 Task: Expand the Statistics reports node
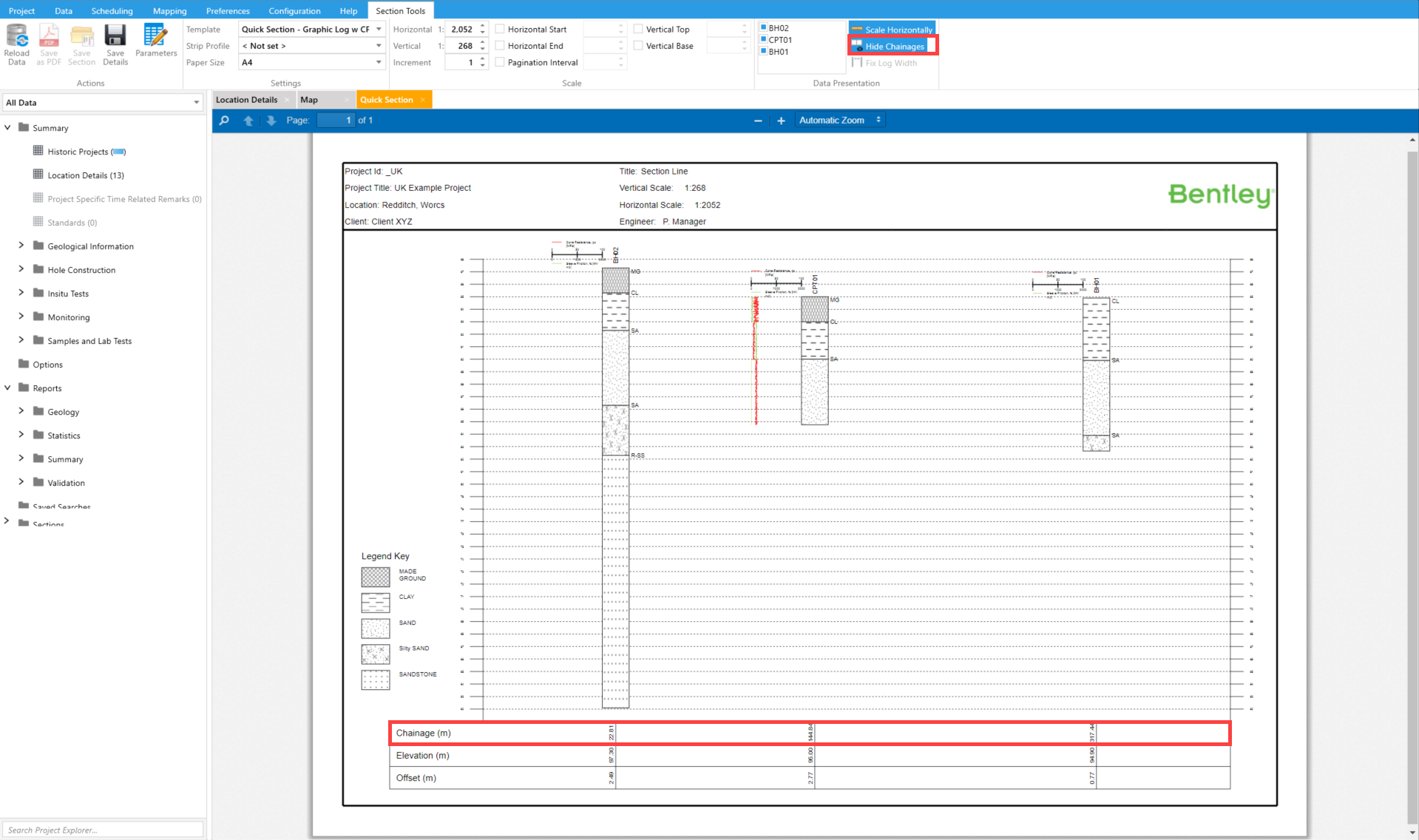pyautogui.click(x=21, y=435)
